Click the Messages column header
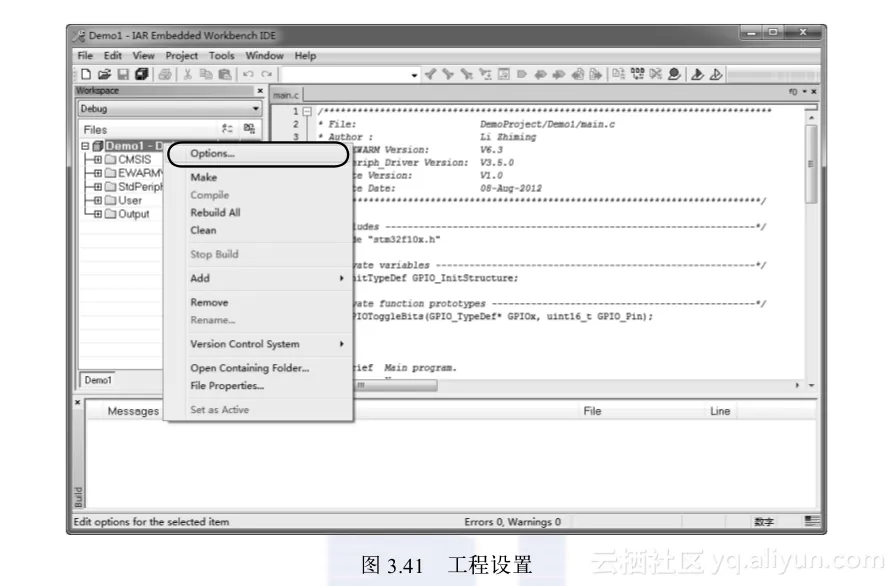 [133, 411]
